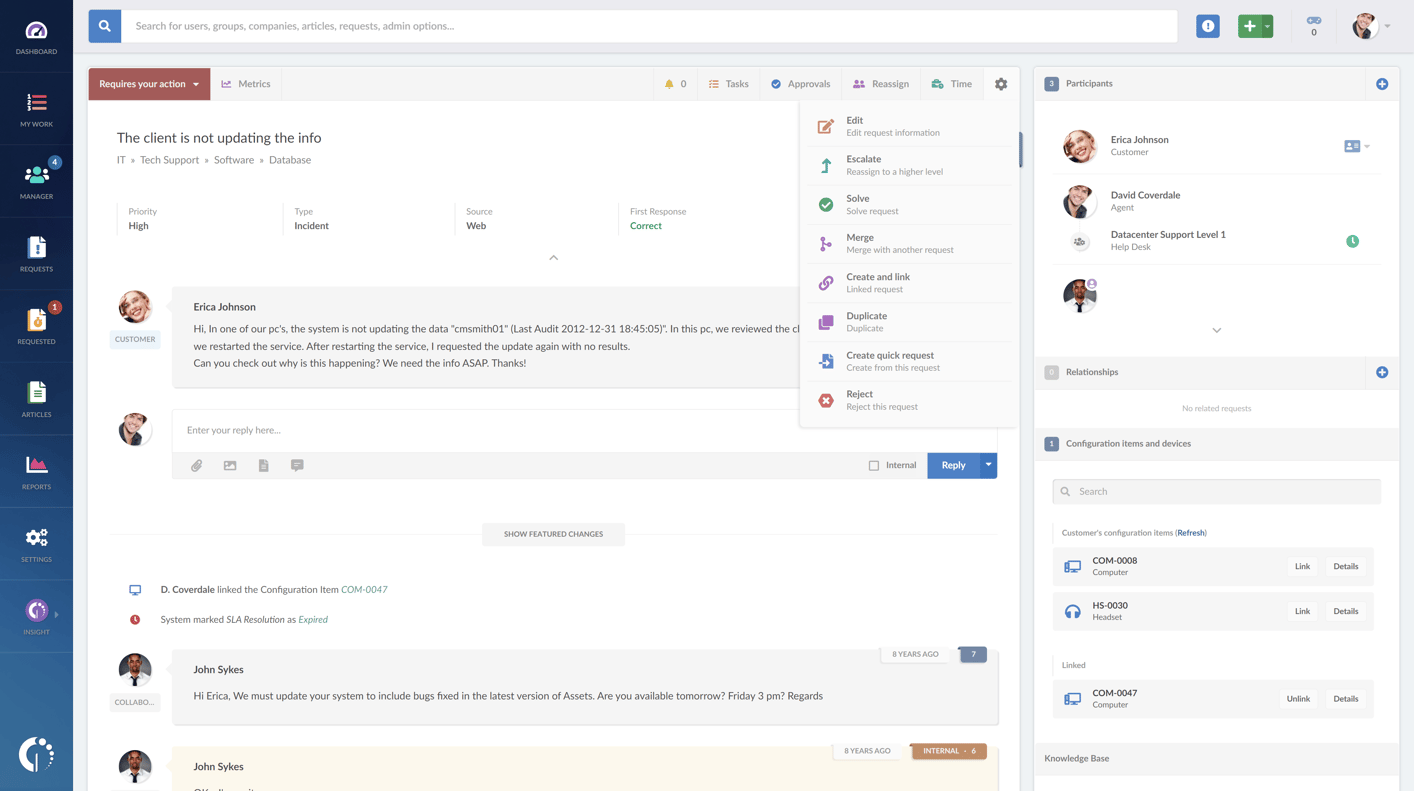Open the Requires your action status dropdown
Image resolution: width=1414 pixels, height=791 pixels.
point(148,84)
